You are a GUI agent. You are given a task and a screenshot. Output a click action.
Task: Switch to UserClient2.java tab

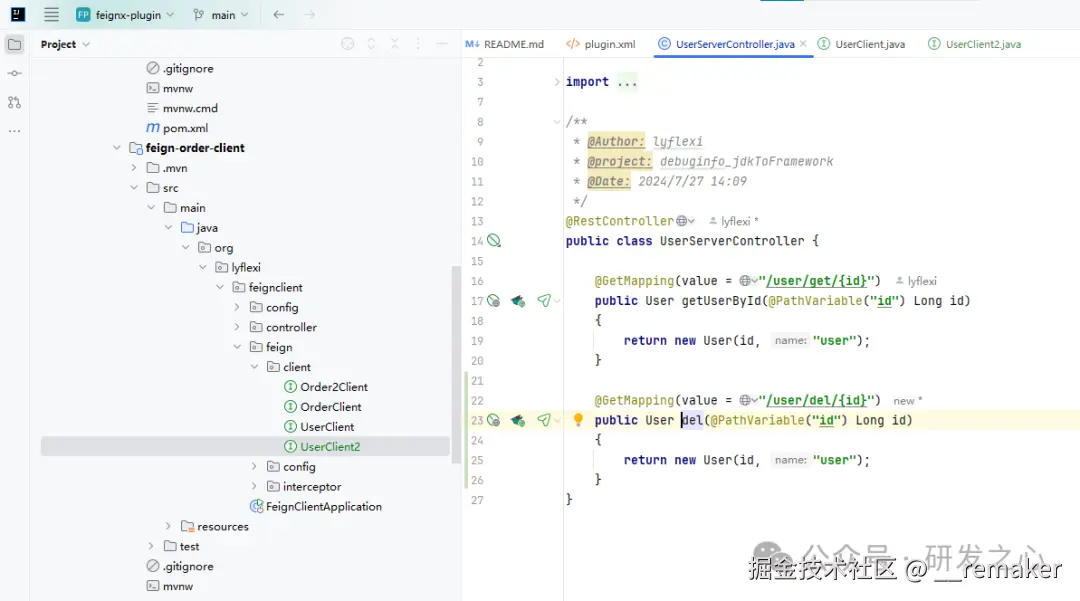975,44
